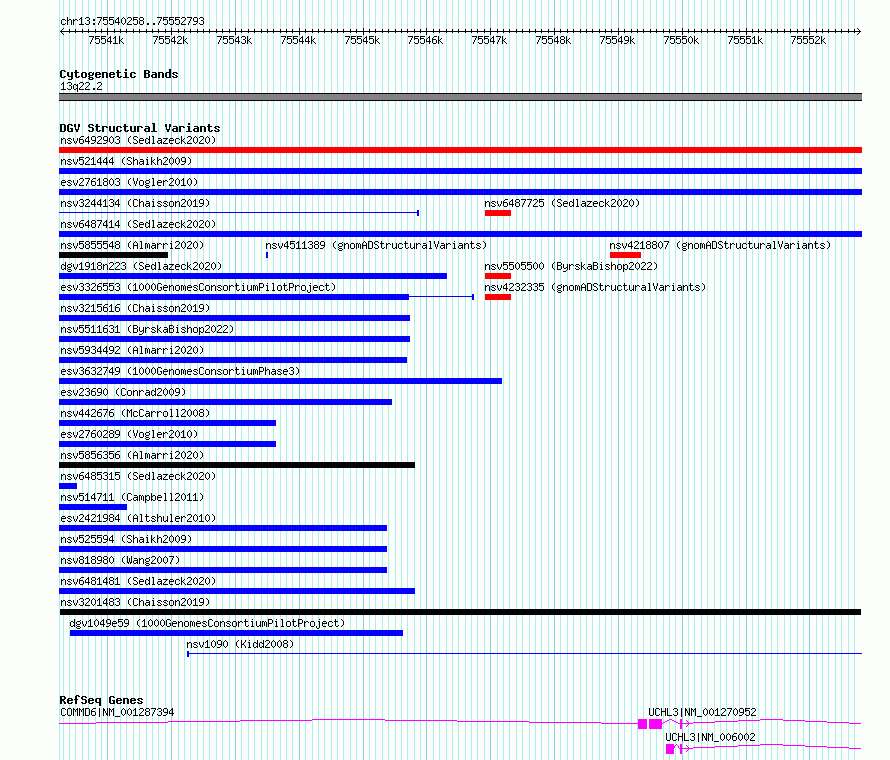Select nsv3215616 (Chaisson2019) label
The image size is (890, 760).
coord(135,308)
